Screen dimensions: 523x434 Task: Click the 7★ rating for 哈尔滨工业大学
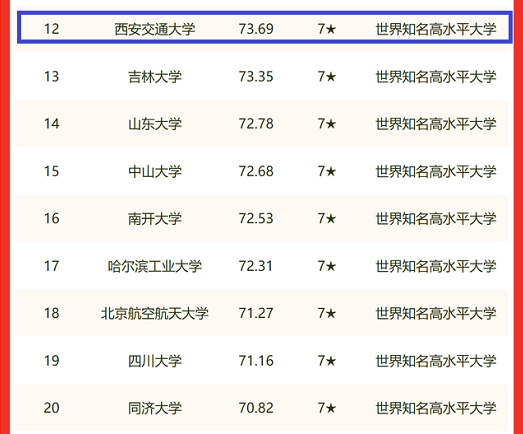point(327,266)
